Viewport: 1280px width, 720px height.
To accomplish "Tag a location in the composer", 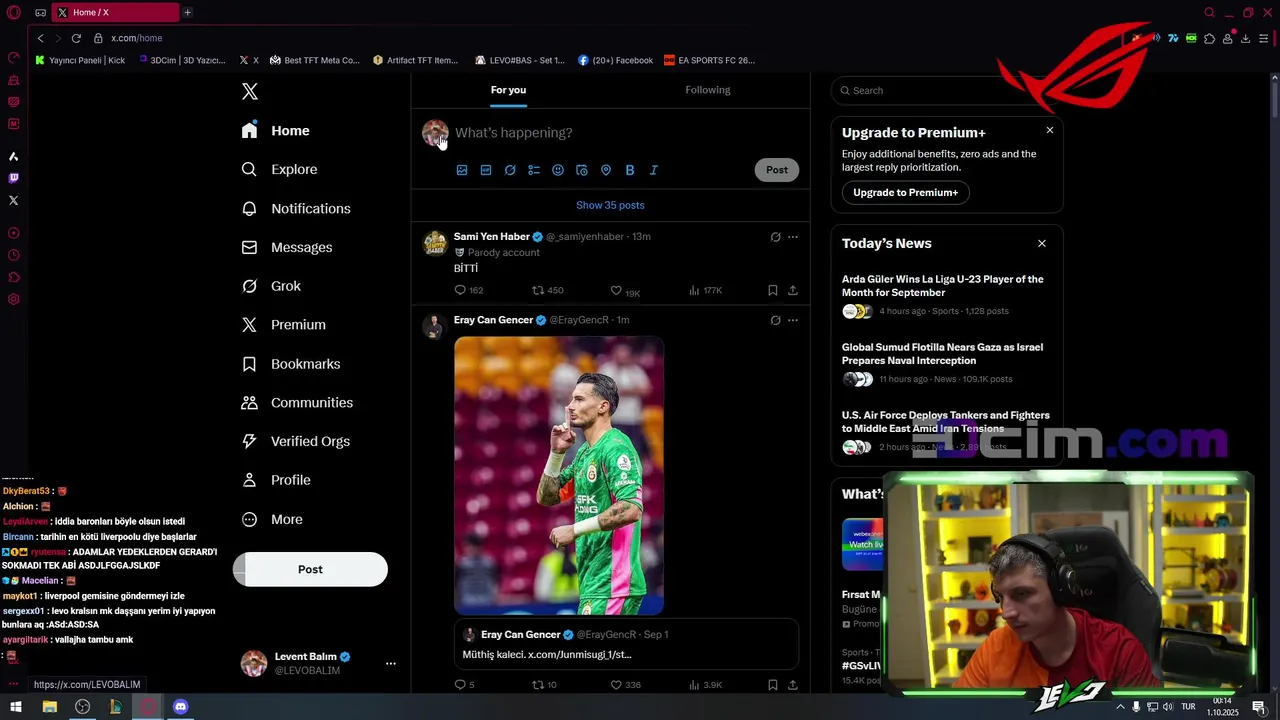I will click(606, 170).
